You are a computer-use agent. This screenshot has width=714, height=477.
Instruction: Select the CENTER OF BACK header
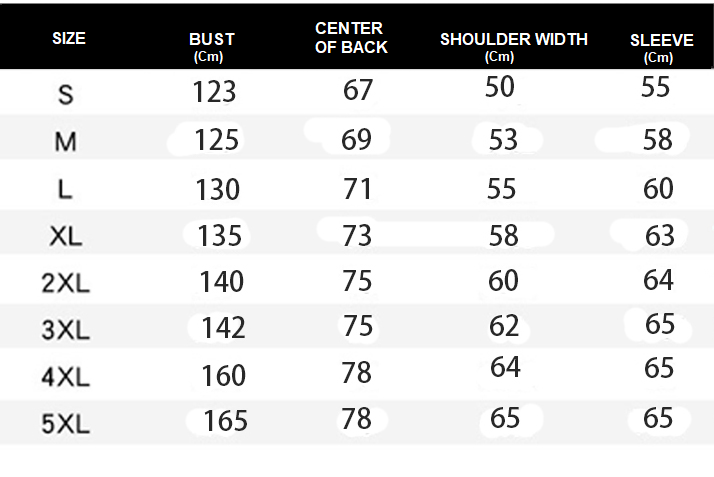351,38
